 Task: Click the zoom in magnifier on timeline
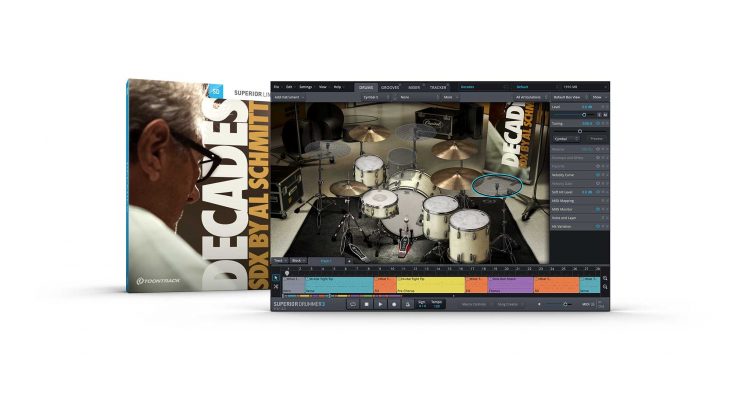point(605,278)
